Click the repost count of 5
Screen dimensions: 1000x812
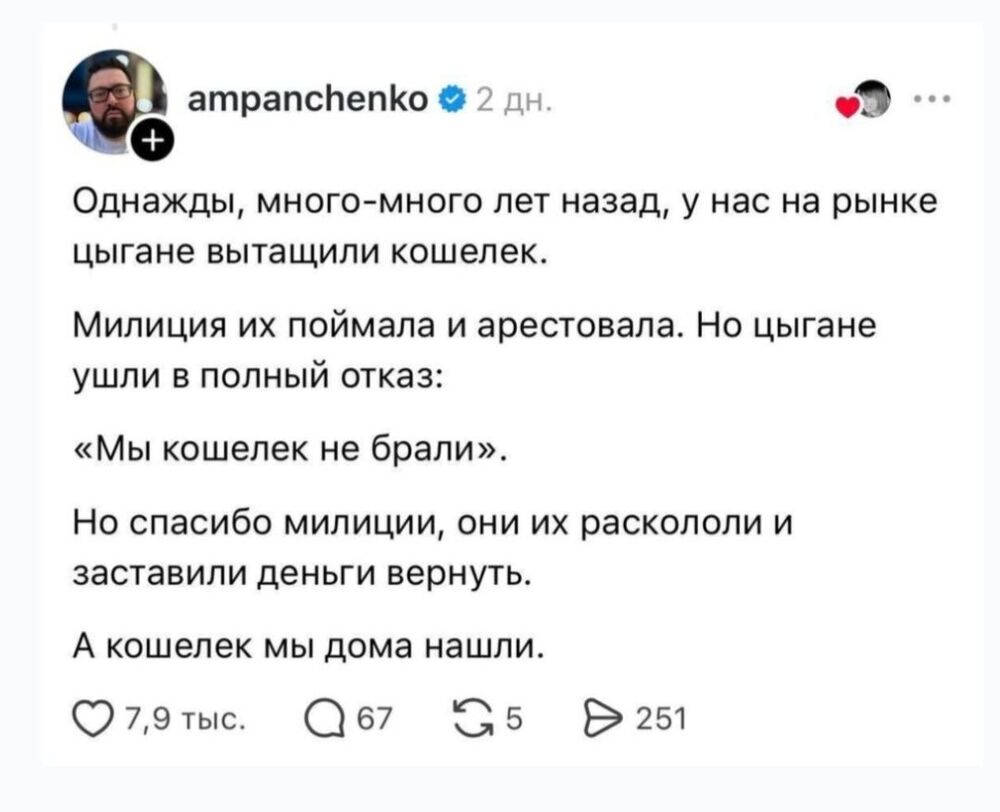[514, 720]
